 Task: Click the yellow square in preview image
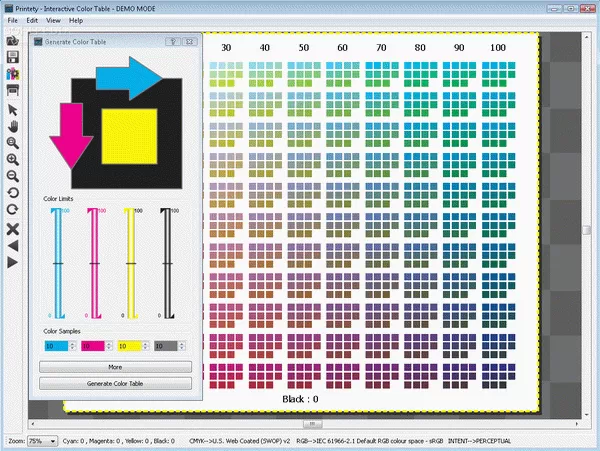click(x=129, y=136)
